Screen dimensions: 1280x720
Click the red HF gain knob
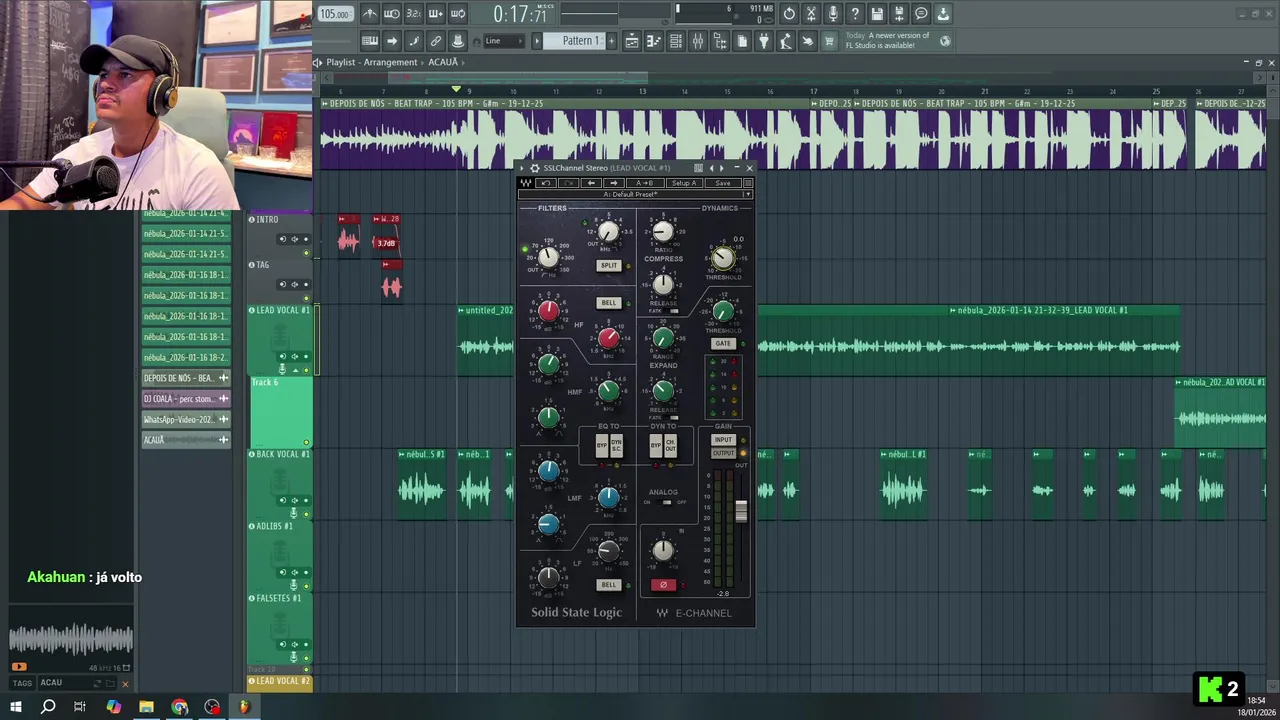(x=548, y=309)
